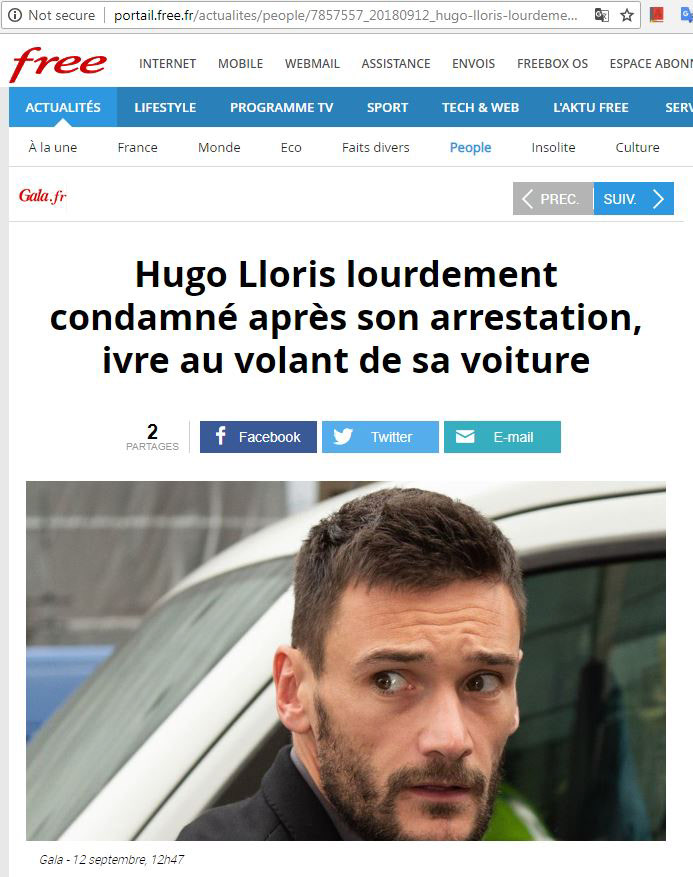Open the TECH & WEB section
This screenshot has width=693, height=877.
pos(480,107)
